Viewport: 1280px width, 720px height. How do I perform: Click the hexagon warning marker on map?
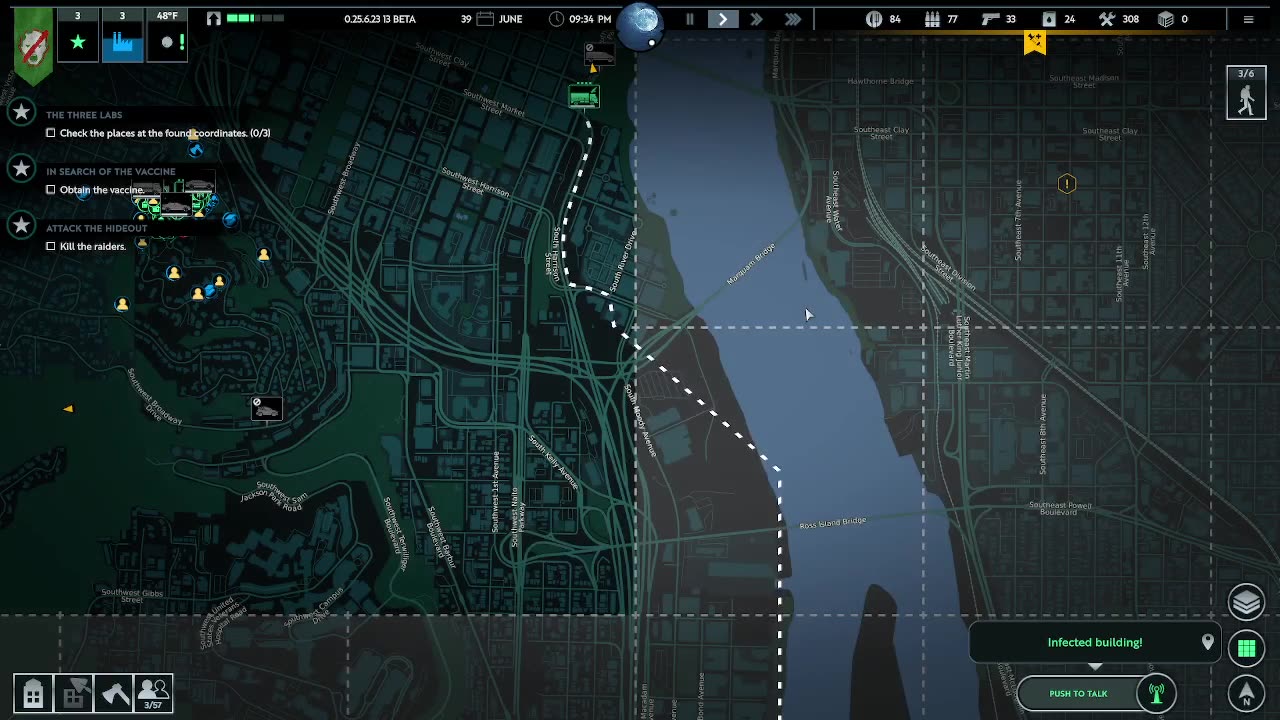point(1067,184)
